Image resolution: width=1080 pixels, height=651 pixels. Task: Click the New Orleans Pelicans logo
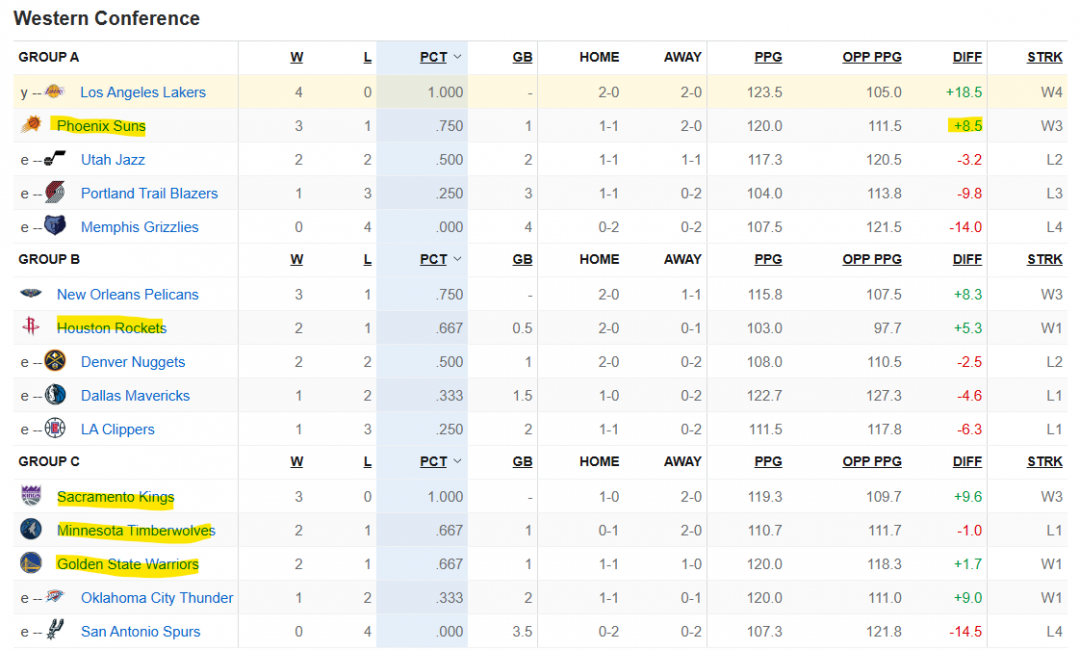[31, 293]
